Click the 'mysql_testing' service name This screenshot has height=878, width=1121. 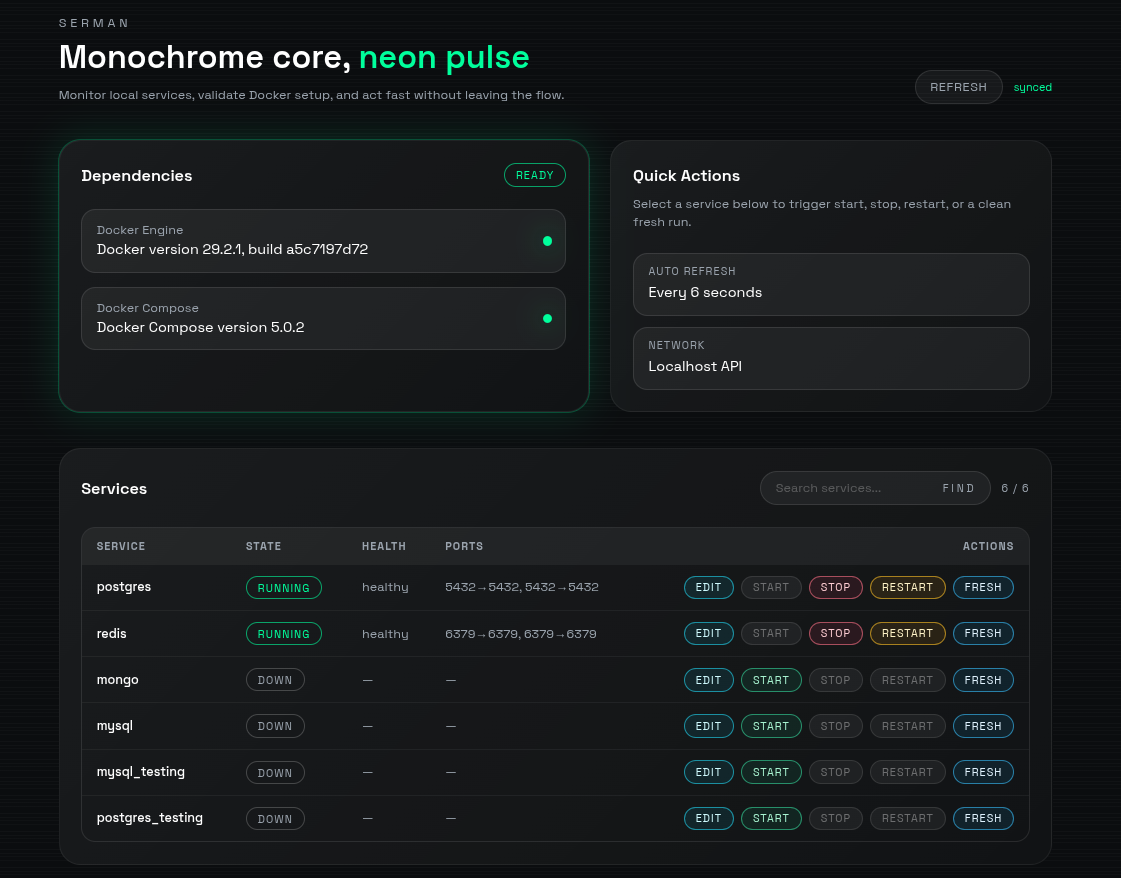click(141, 772)
